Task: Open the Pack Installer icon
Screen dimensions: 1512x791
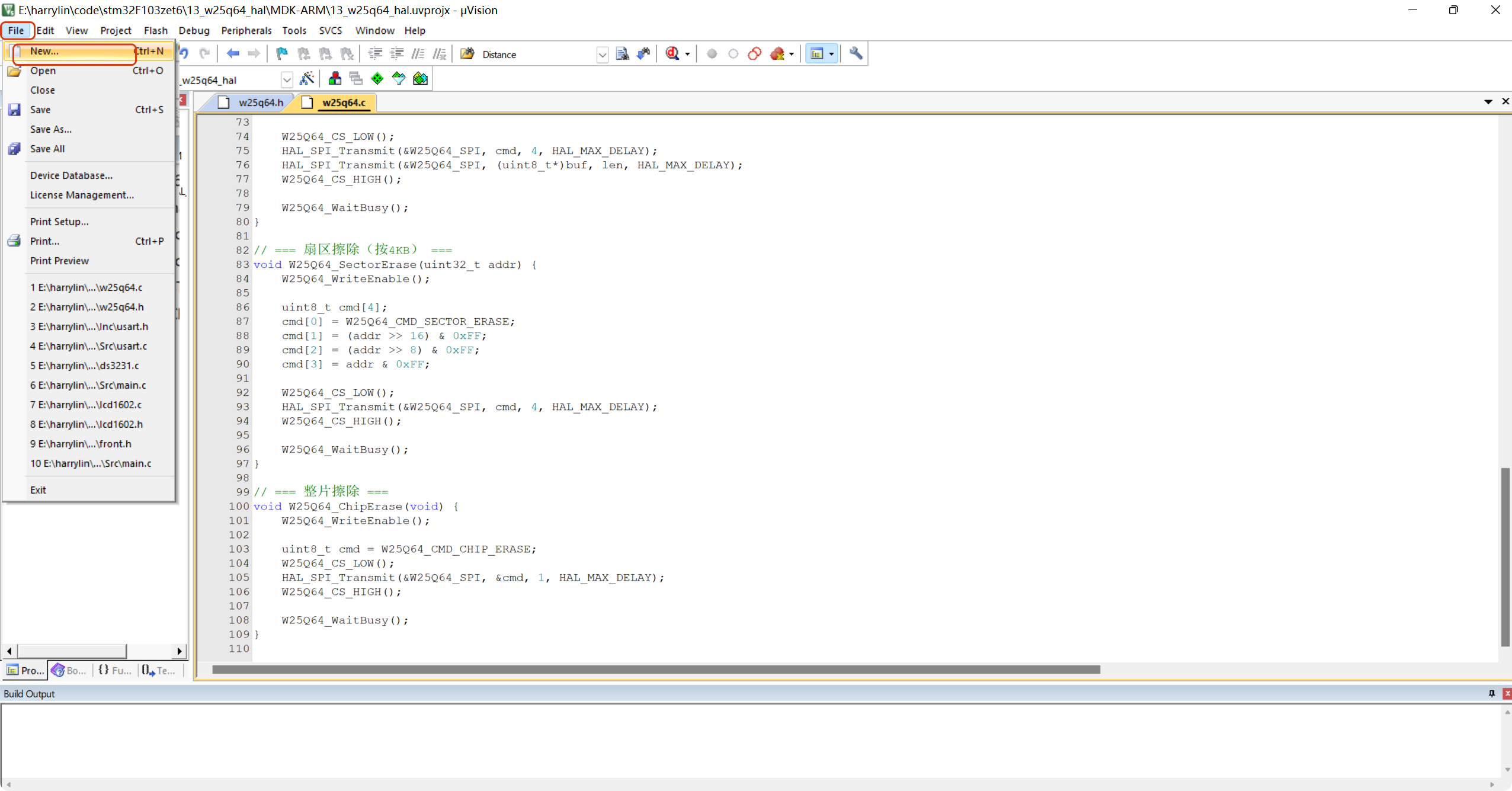Action: tap(420, 79)
